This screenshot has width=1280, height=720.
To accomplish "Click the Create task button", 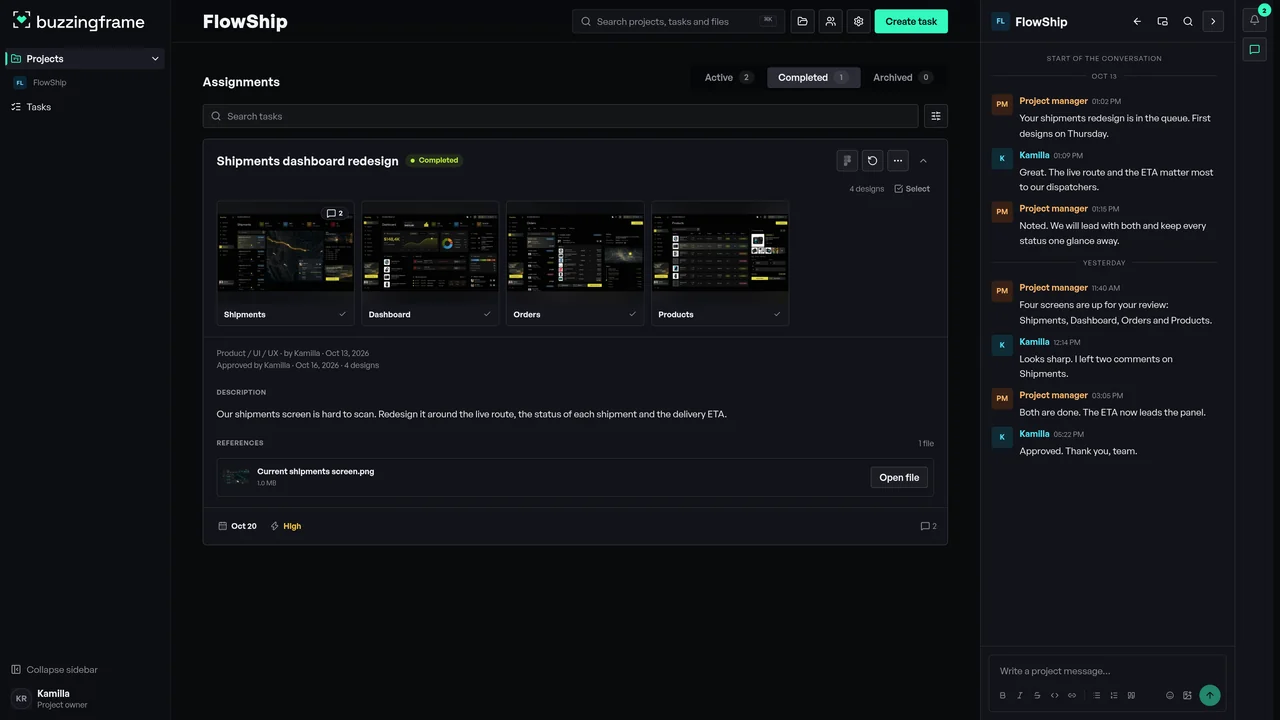I will click(911, 21).
